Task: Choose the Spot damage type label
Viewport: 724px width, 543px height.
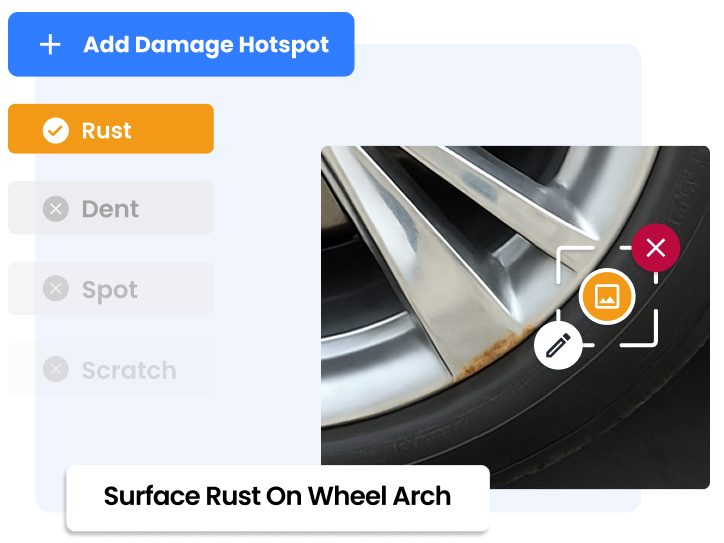Action: [x=110, y=290]
